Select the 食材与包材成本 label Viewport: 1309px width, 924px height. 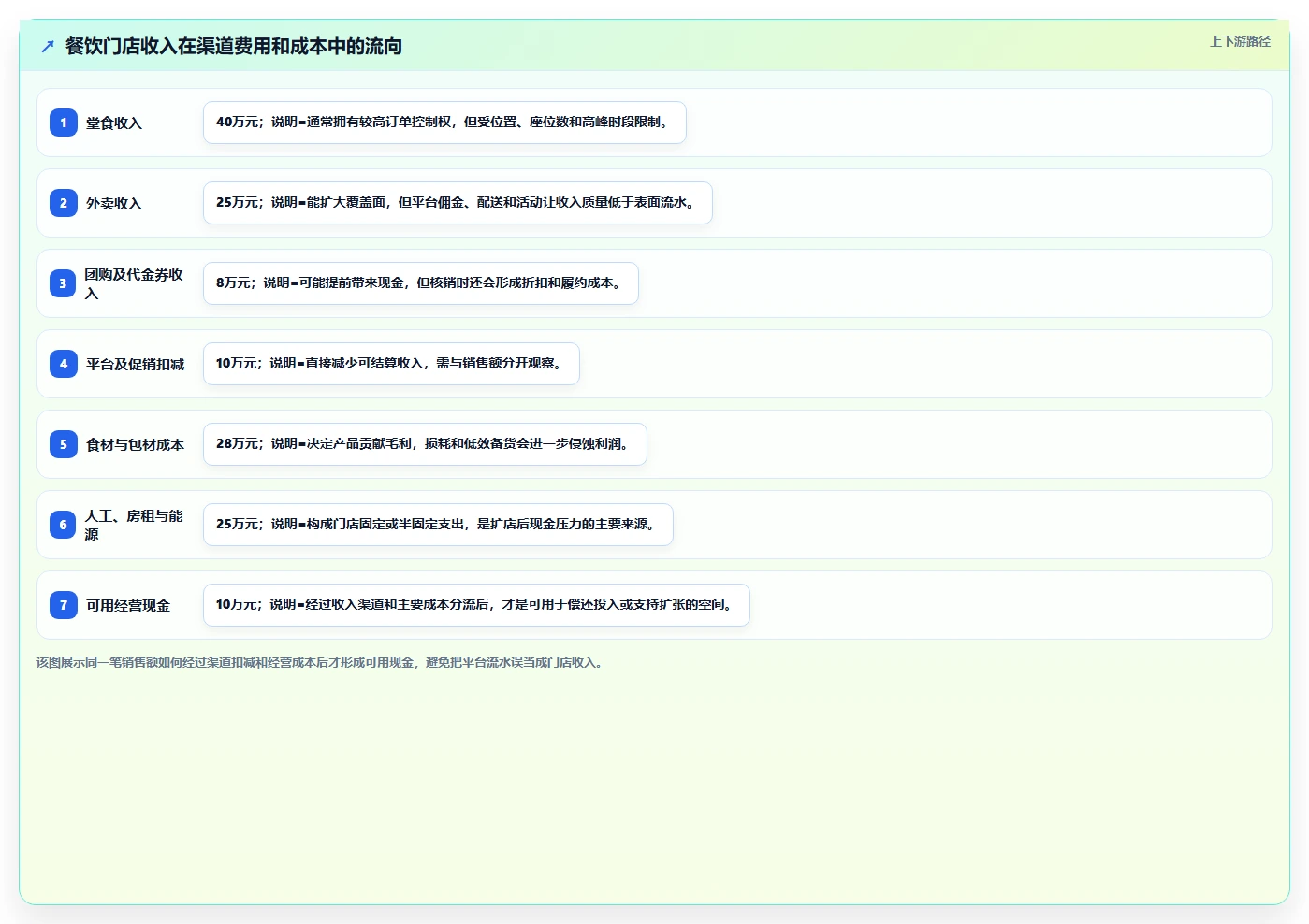[x=136, y=445]
